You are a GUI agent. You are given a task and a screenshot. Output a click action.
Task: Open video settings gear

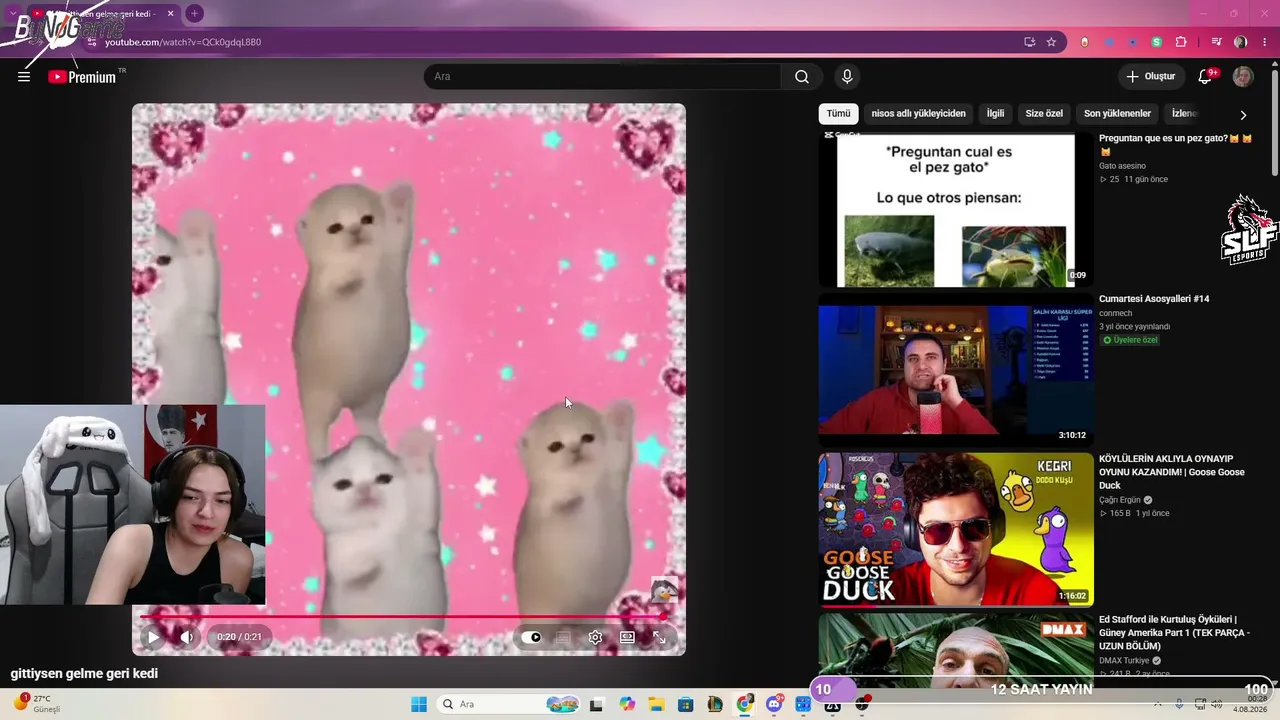[595, 637]
